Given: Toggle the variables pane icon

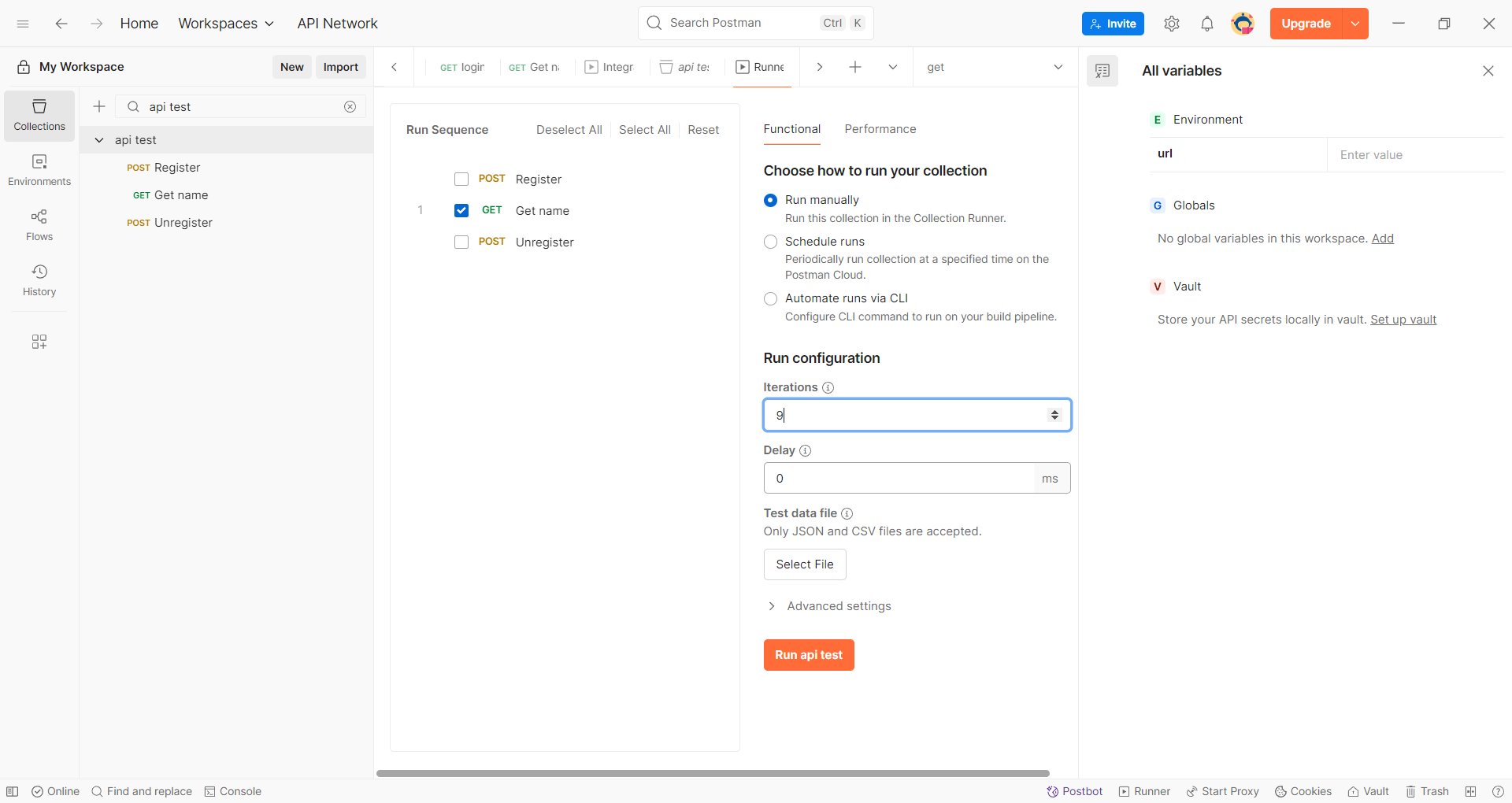Looking at the screenshot, I should 1102,71.
